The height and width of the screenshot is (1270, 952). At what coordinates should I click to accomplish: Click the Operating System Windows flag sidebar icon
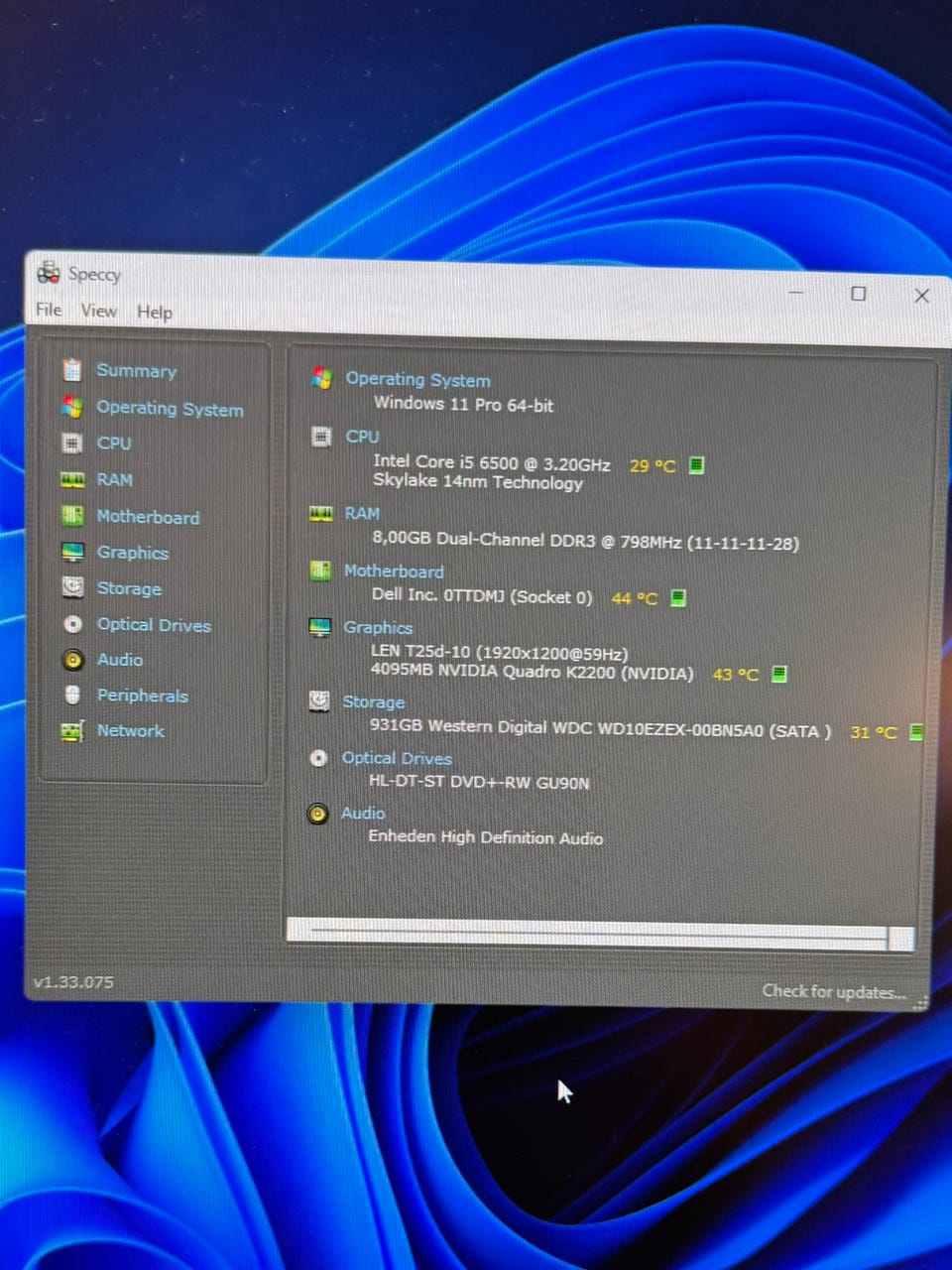[x=72, y=407]
